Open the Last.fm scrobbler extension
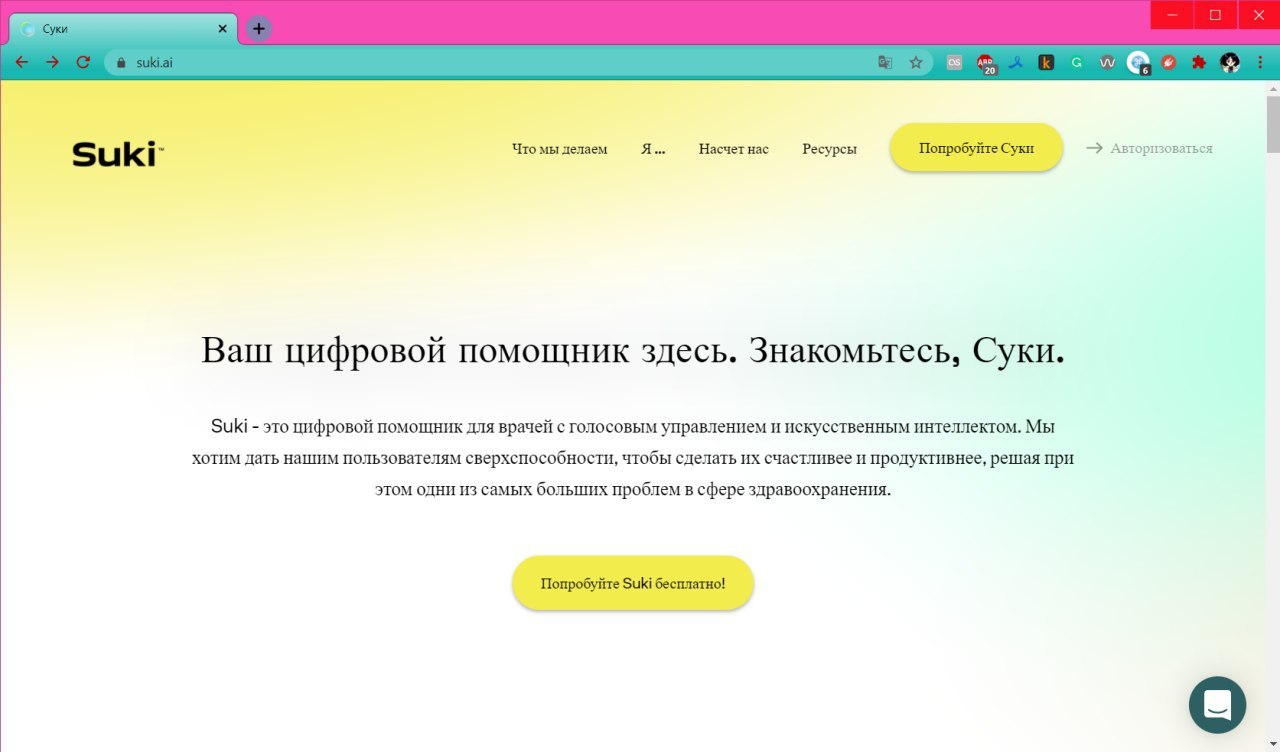The image size is (1280, 752). [x=955, y=62]
